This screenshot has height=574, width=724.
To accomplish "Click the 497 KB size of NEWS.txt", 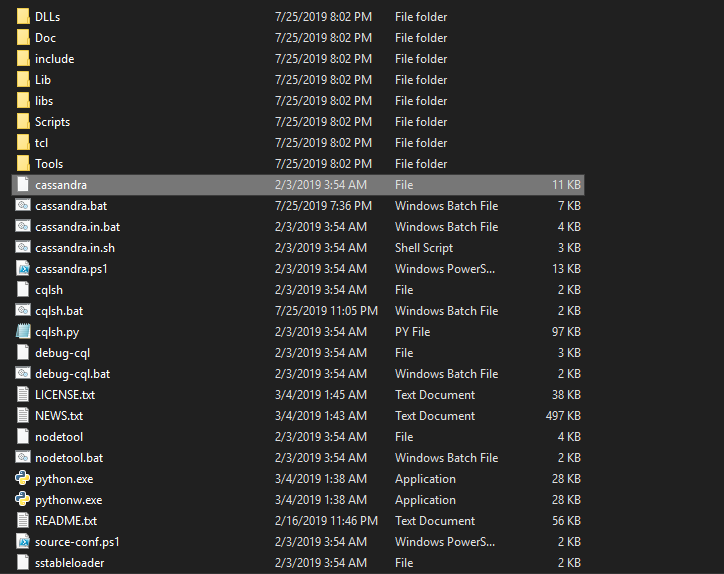I will coord(563,416).
